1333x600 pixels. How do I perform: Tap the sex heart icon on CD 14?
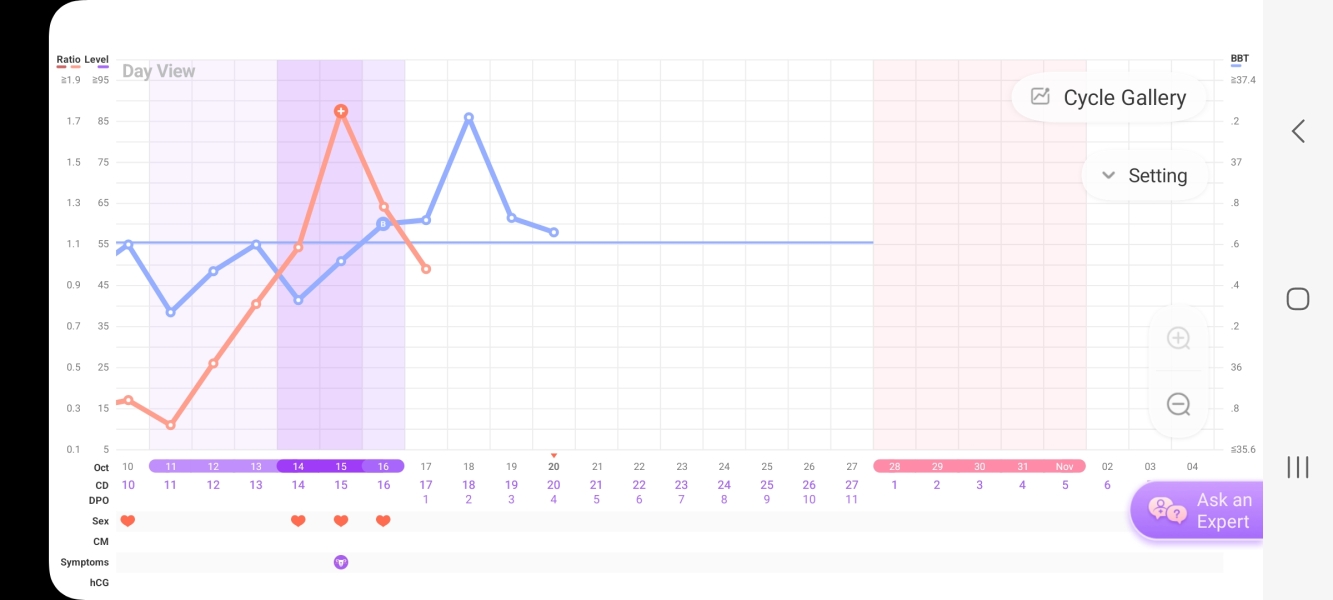(x=298, y=521)
